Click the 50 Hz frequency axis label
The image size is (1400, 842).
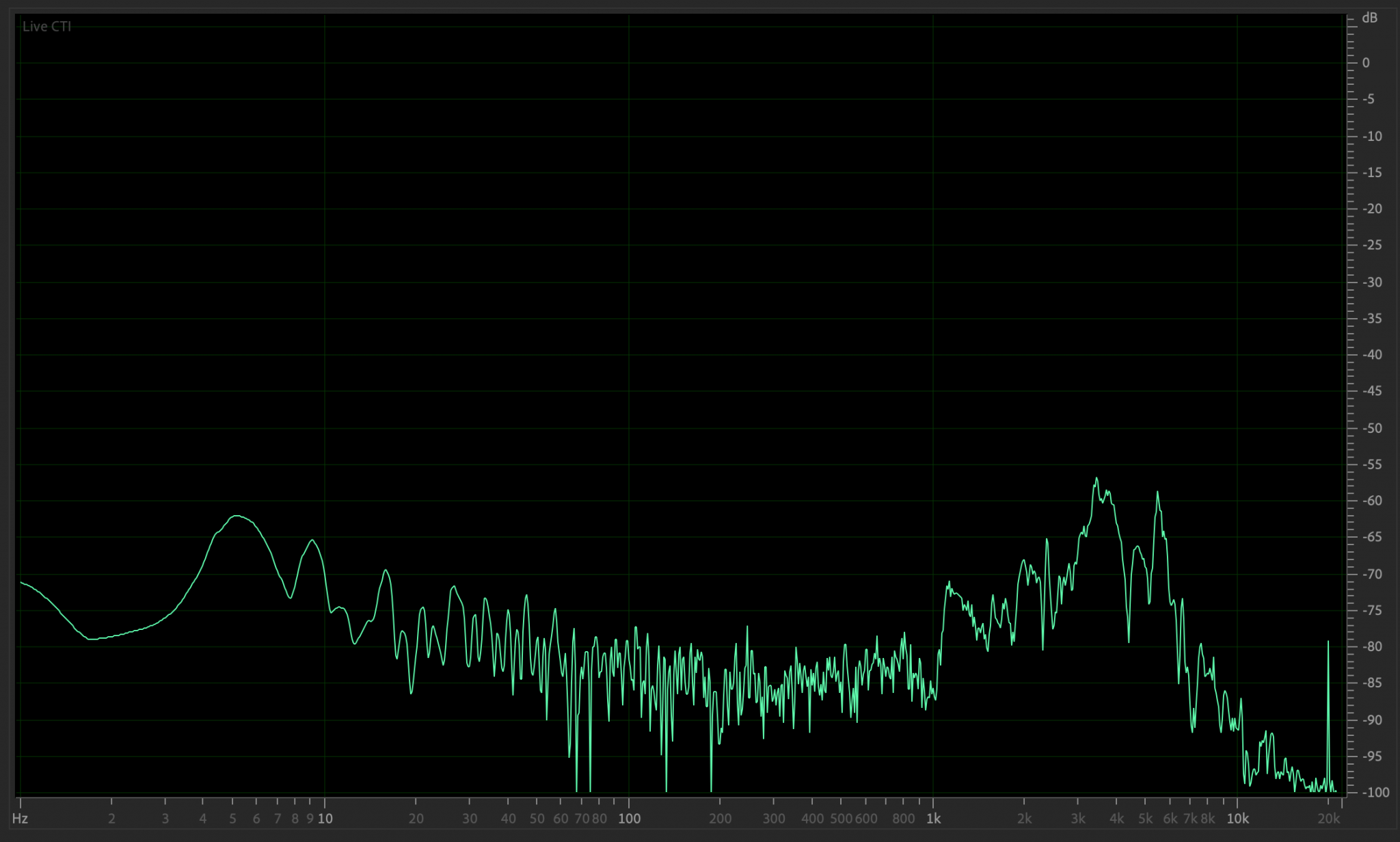pos(537,819)
